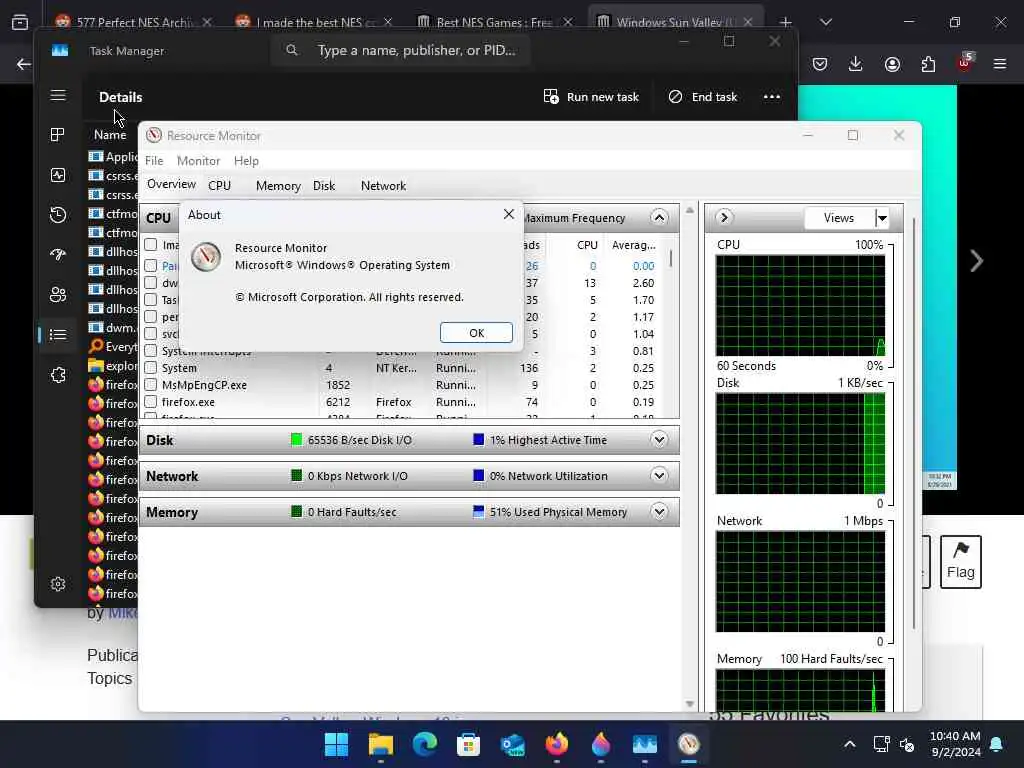Screen dimensions: 1024x768
Task: Switch to Best NES Games browser tab
Action: coord(494,22)
